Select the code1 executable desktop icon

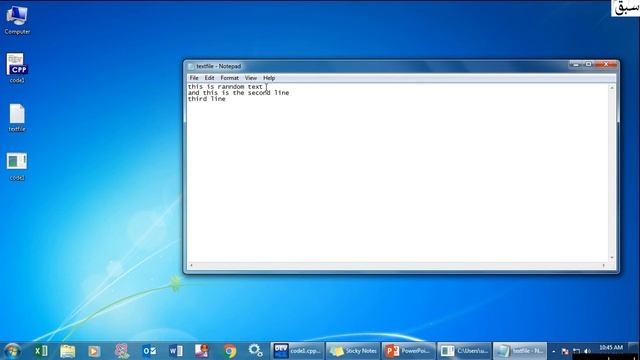[17, 166]
